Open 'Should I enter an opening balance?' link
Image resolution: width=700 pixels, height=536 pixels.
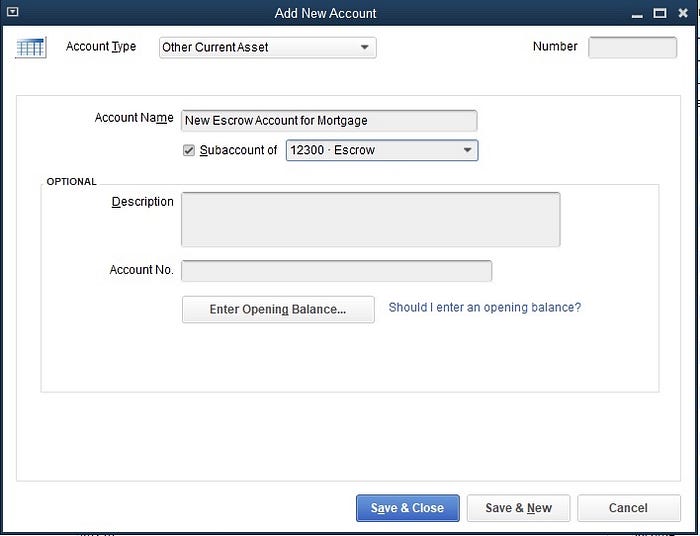point(485,307)
